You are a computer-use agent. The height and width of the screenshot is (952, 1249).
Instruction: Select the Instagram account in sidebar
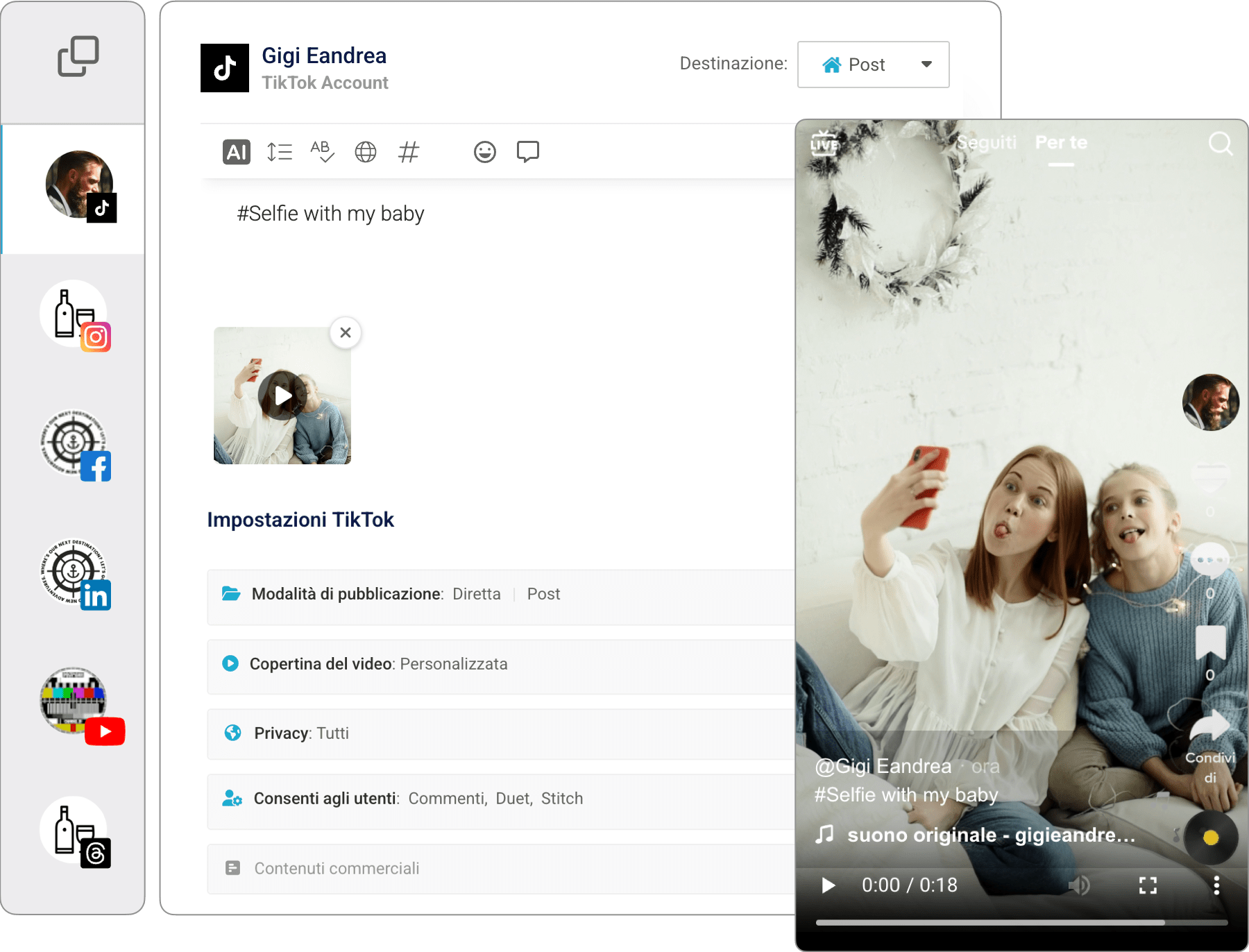coord(75,316)
